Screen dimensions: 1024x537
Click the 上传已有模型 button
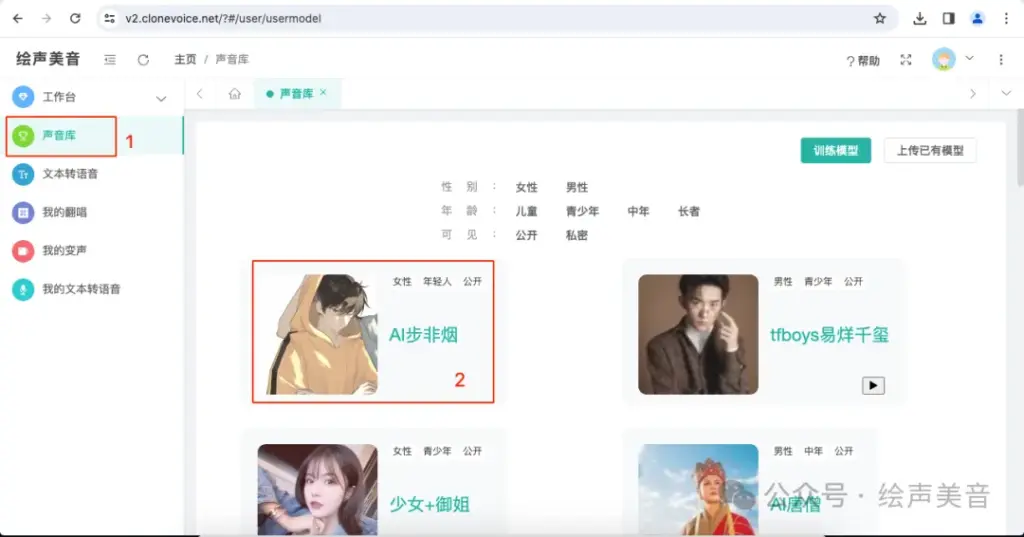click(x=930, y=150)
